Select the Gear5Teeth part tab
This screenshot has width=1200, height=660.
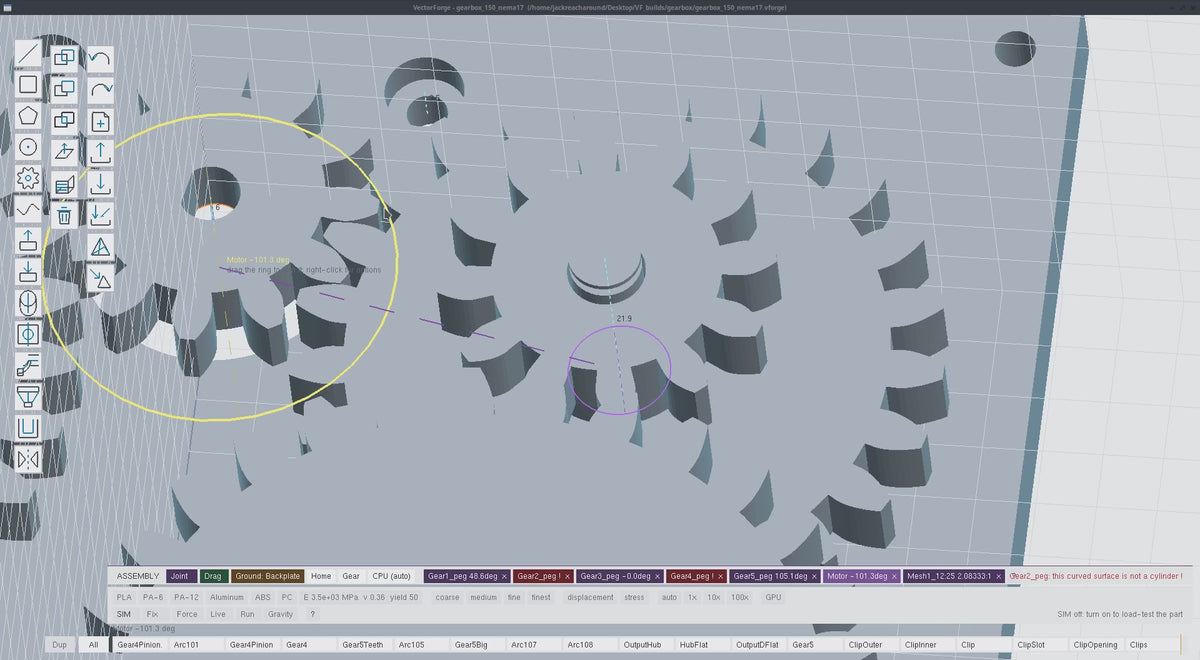(365, 645)
